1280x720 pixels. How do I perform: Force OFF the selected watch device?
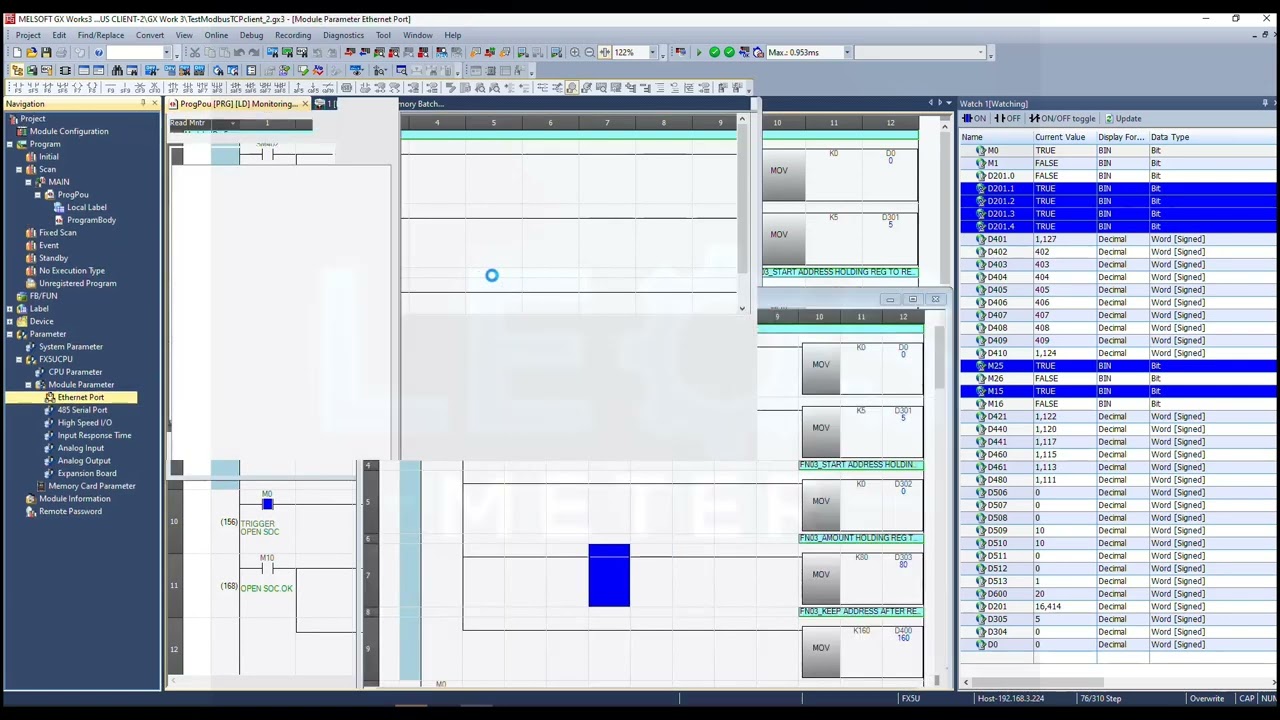1007,119
